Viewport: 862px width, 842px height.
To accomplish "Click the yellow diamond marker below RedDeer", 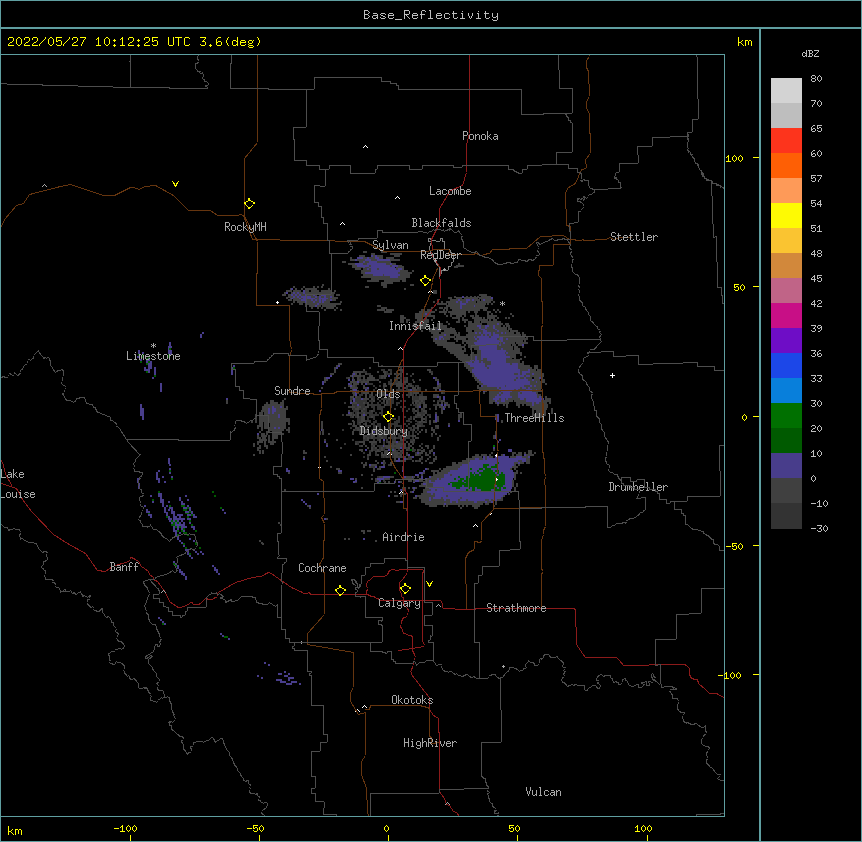I will point(426,281).
